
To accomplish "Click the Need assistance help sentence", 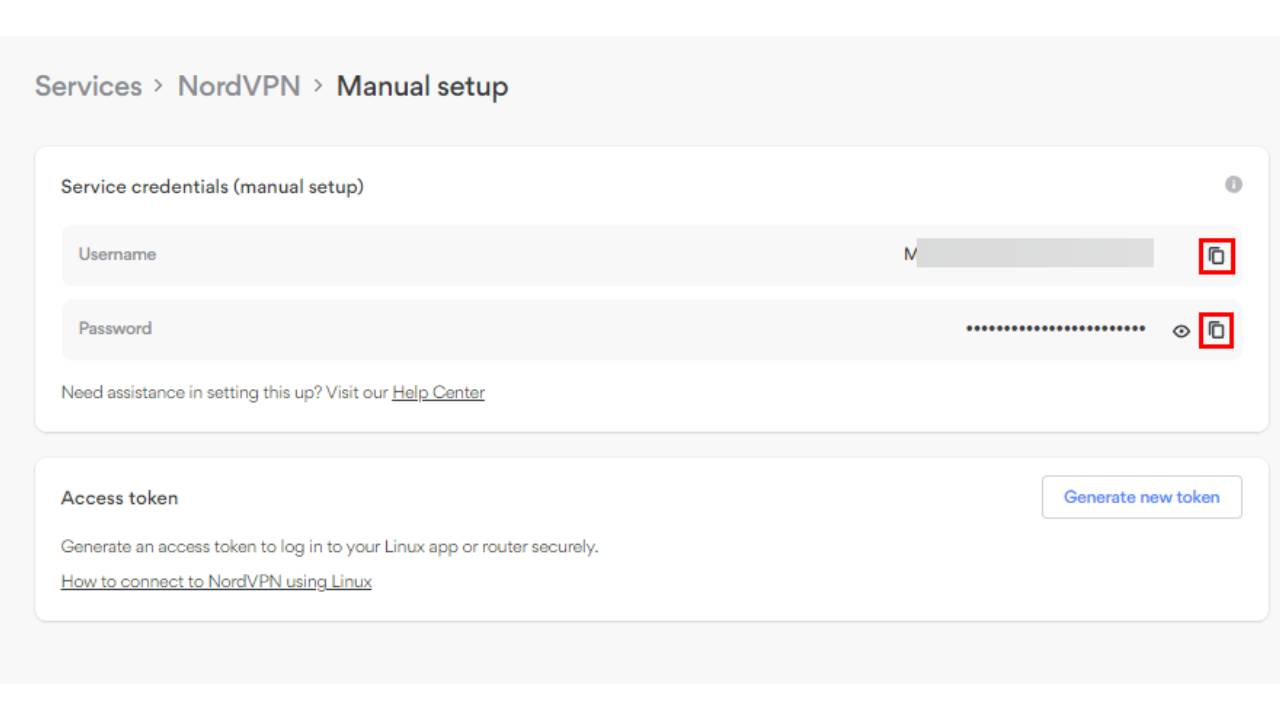I will 273,393.
